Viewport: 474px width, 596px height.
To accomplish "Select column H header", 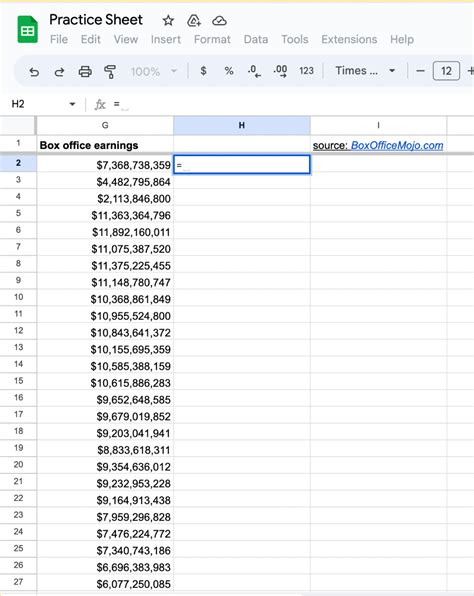I will pyautogui.click(x=242, y=125).
